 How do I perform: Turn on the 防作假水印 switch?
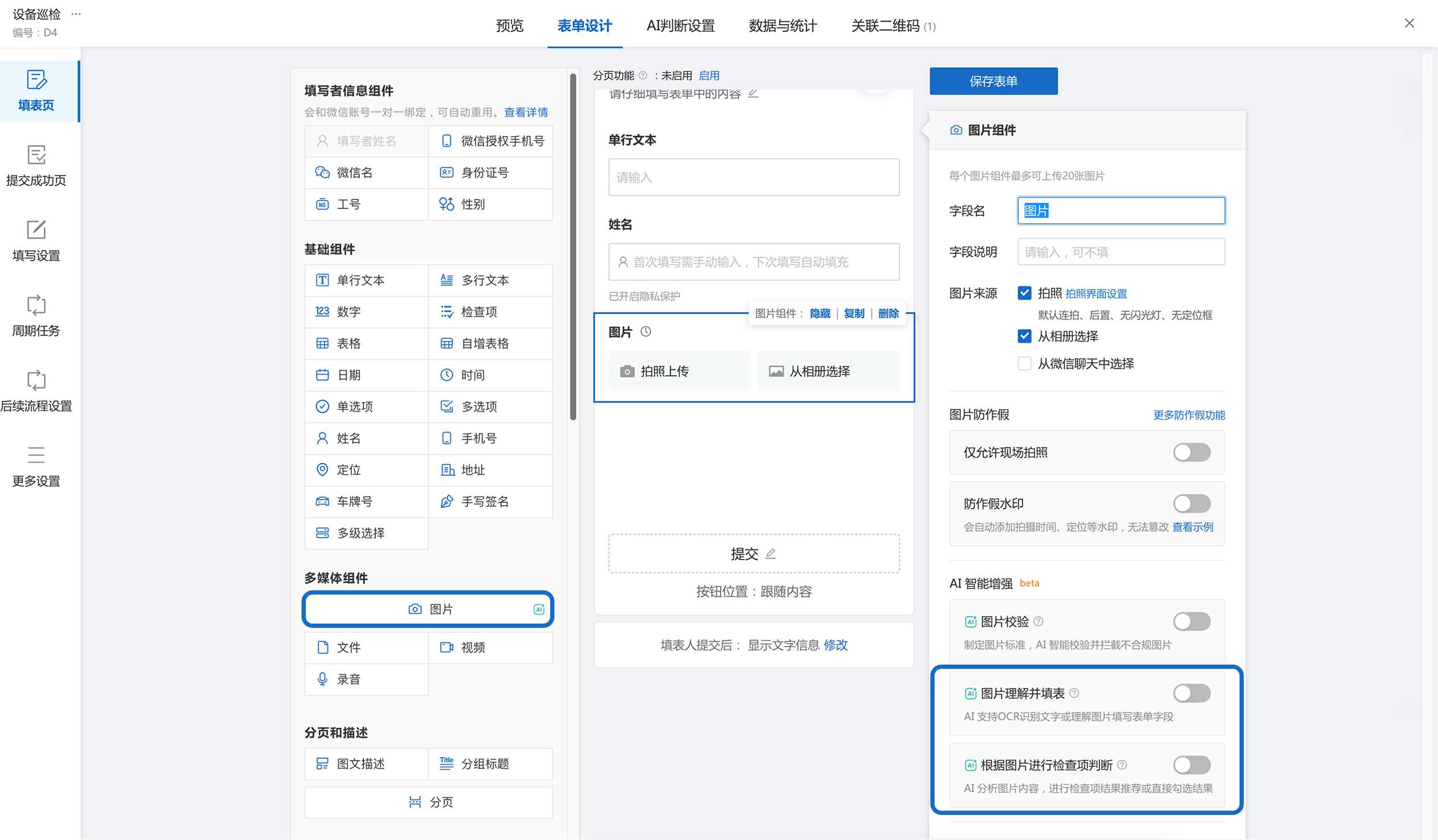pos(1191,504)
